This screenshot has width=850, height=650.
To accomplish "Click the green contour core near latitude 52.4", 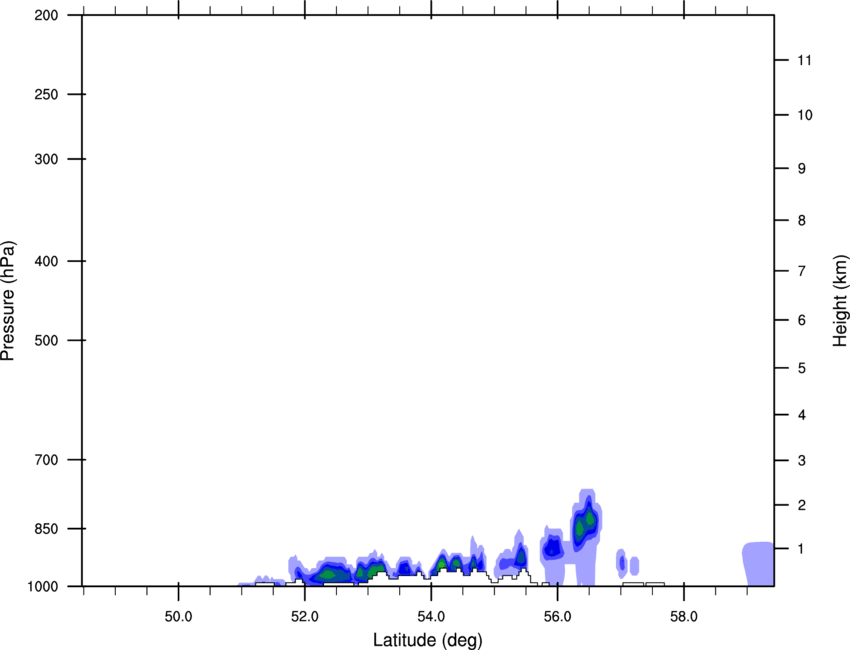I will (328, 574).
